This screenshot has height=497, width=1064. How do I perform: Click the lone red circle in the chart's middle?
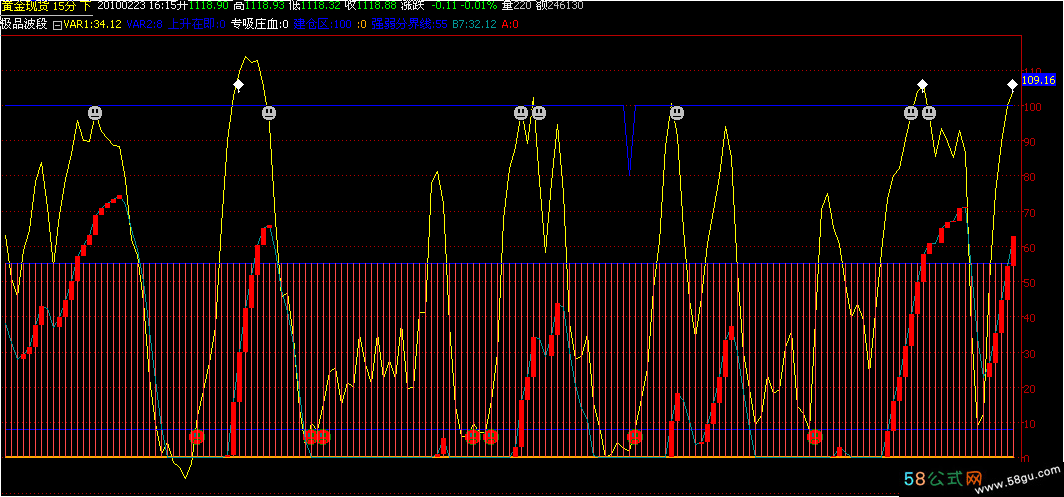click(x=635, y=436)
